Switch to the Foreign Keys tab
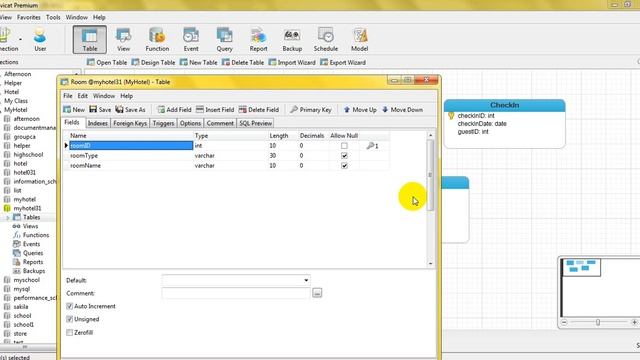Screen dimensions: 640x360 (x=130, y=123)
